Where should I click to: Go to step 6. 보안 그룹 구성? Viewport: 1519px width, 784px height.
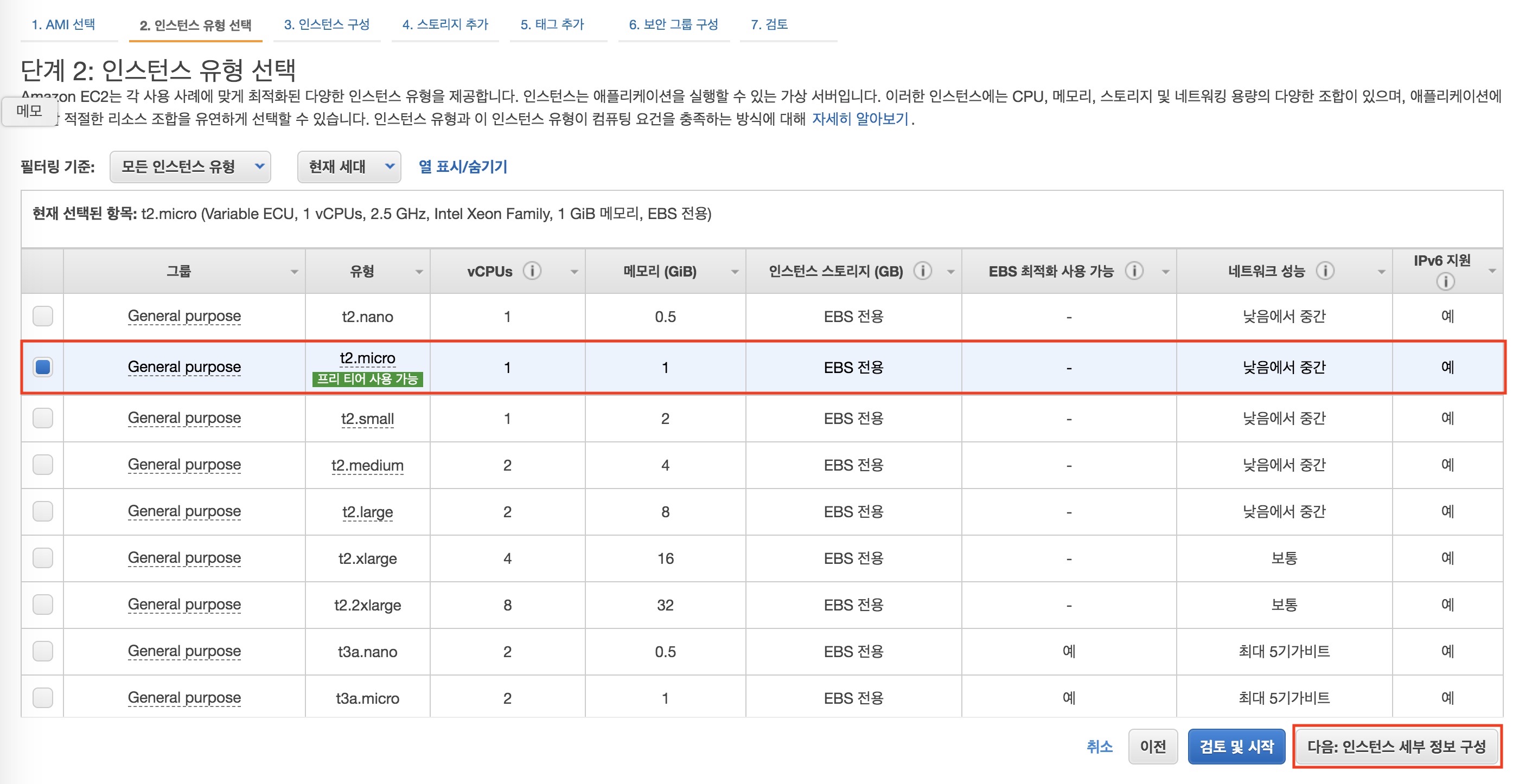673,25
